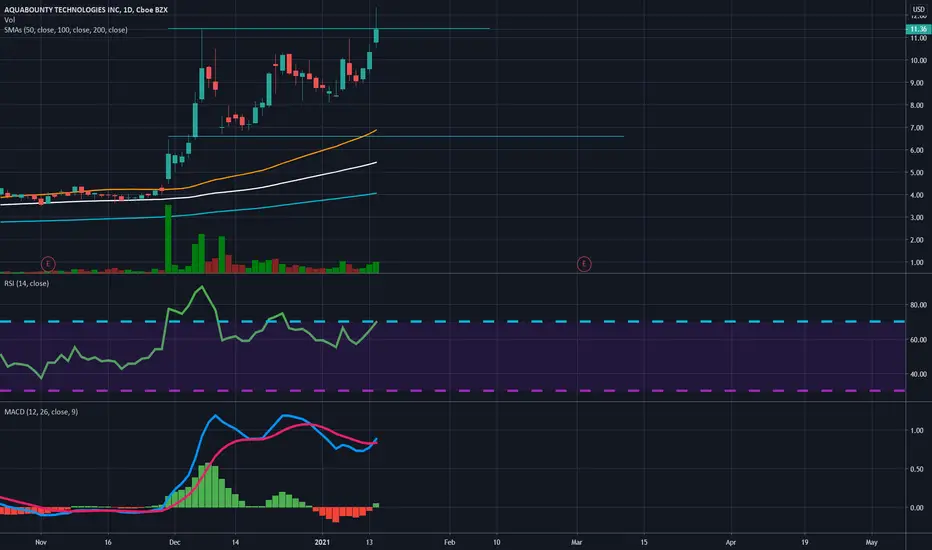Open the AQUABOUNTY TECHNOLOGIES INC symbol title
The height and width of the screenshot is (550, 932).
point(86,10)
